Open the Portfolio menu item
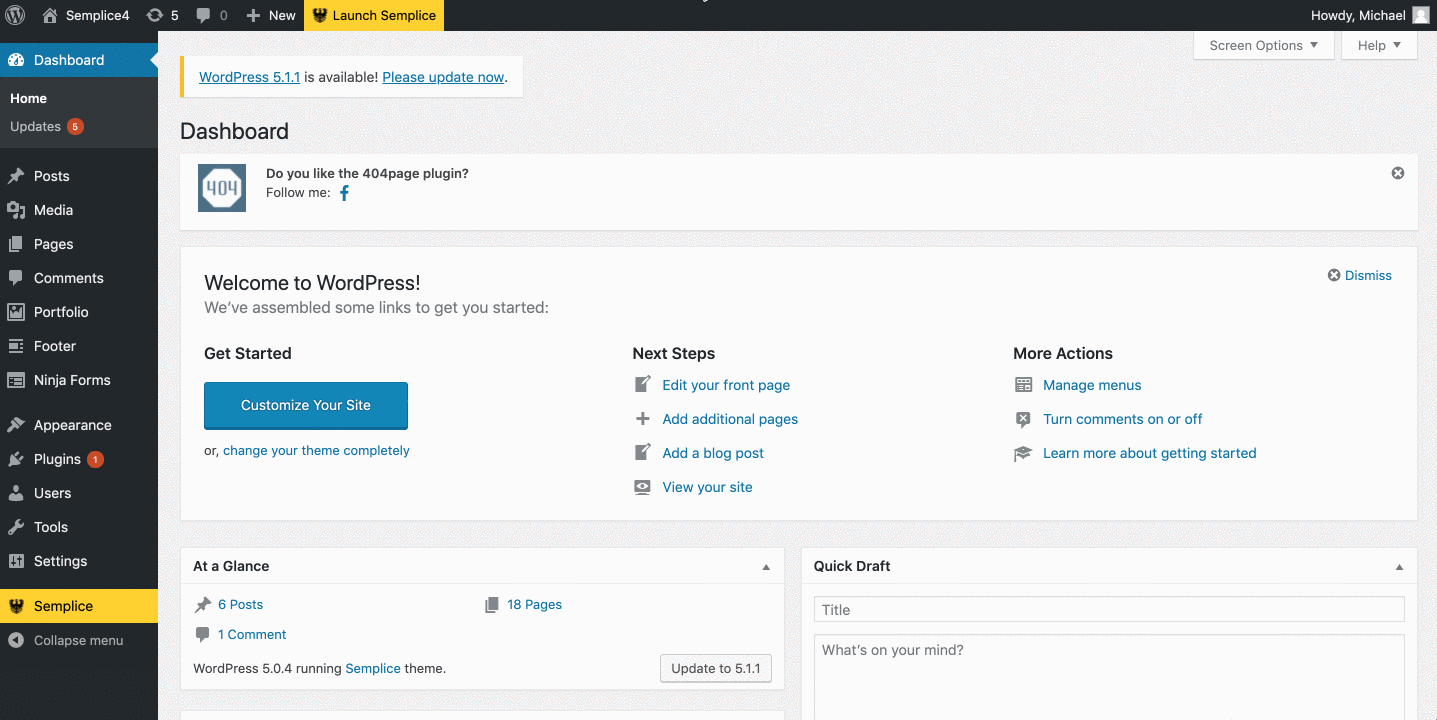1437x720 pixels. click(x=61, y=312)
